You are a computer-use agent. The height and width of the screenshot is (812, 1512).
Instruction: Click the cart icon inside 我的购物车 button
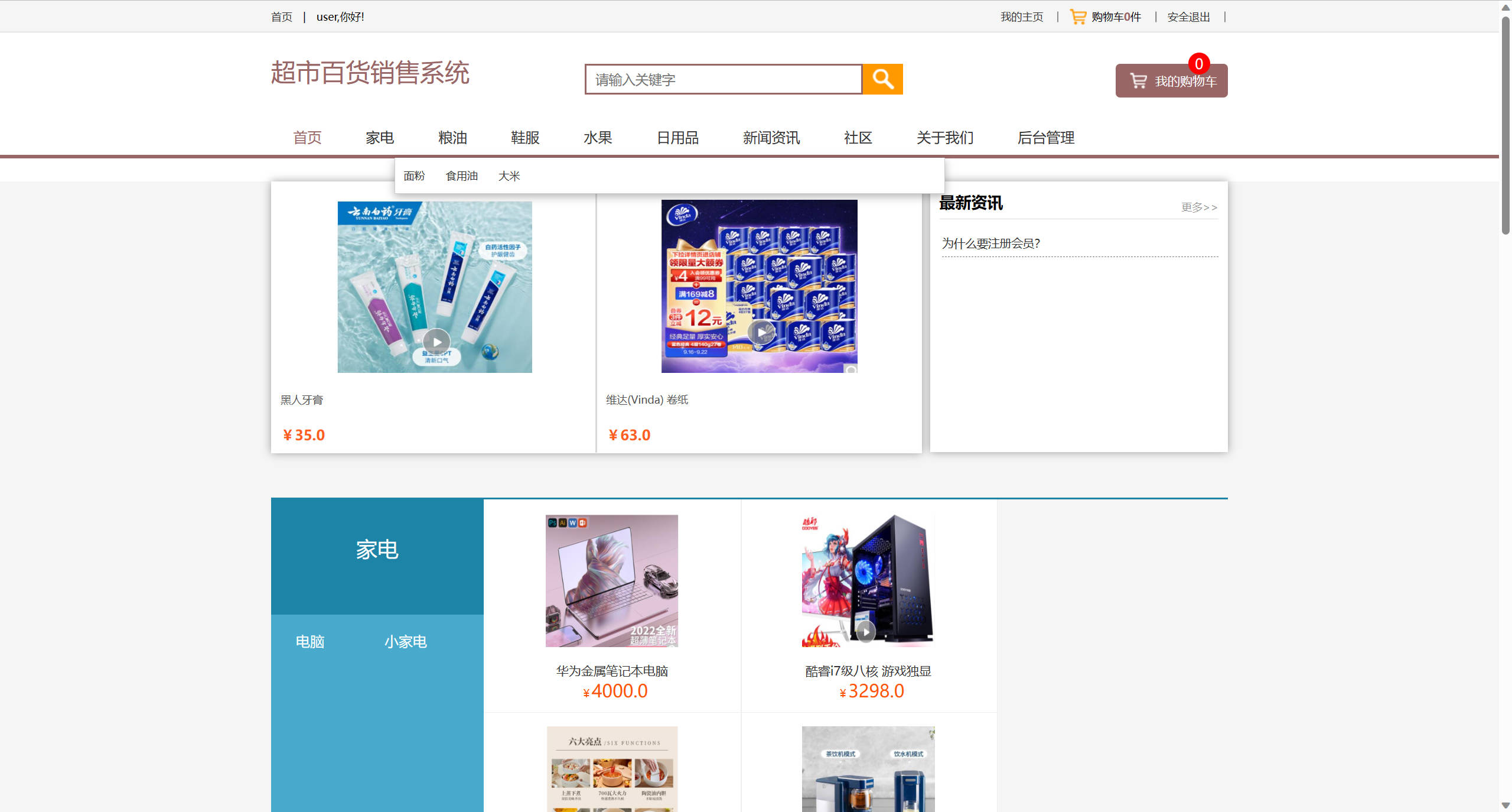[1138, 81]
